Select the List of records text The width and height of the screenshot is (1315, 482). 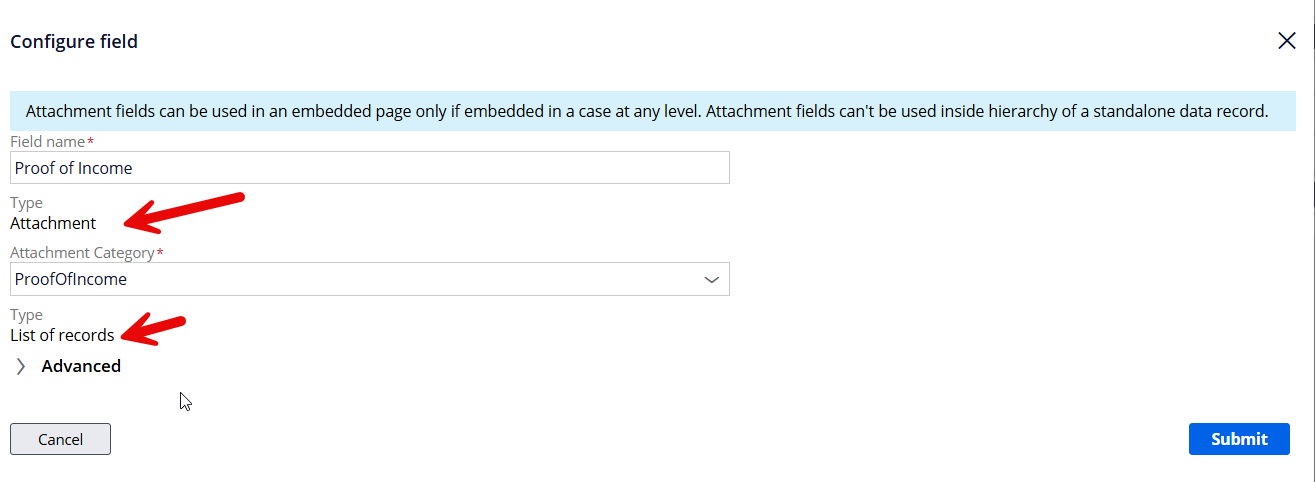(x=62, y=335)
